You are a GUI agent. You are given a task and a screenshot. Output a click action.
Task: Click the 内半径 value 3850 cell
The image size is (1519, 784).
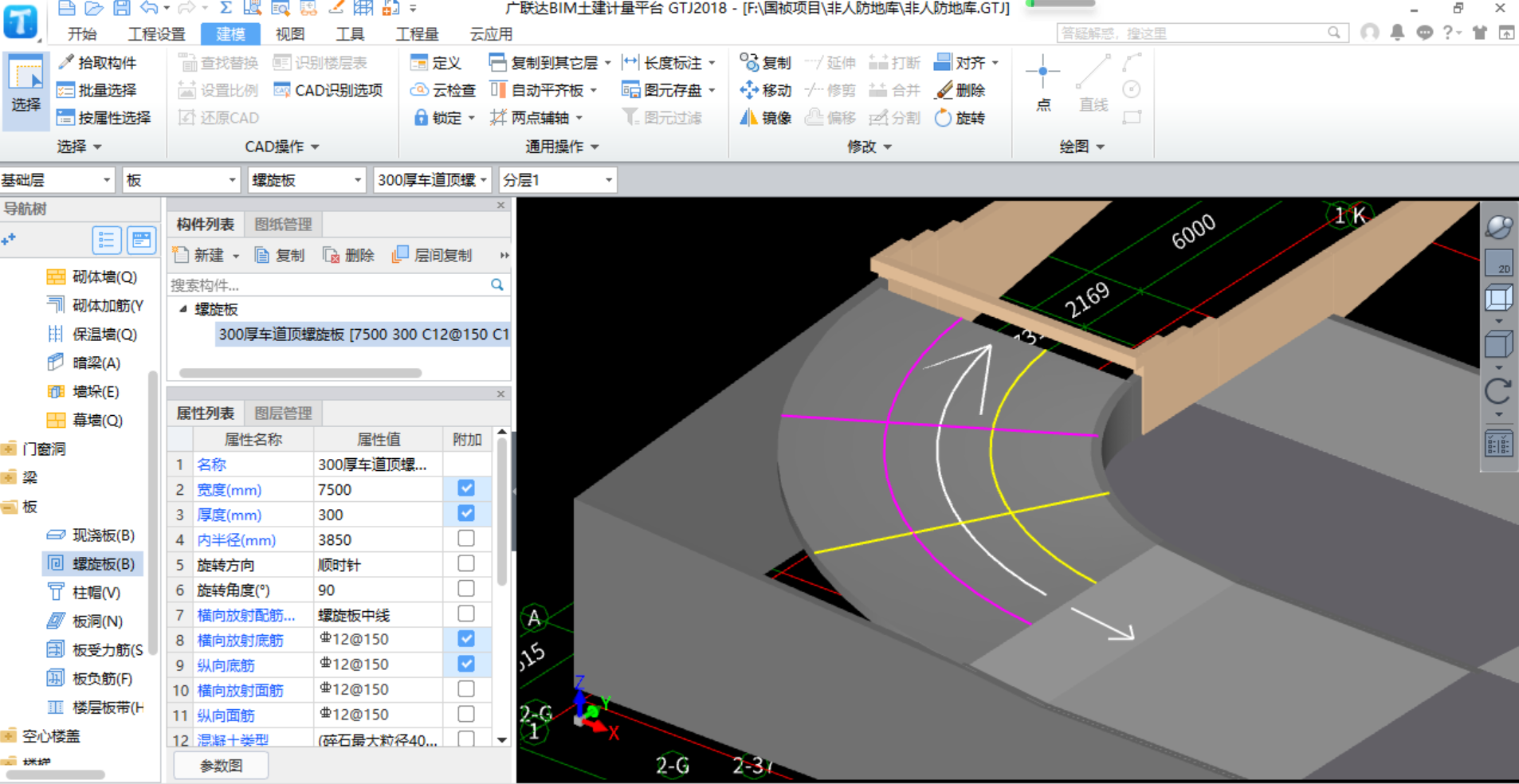[378, 539]
